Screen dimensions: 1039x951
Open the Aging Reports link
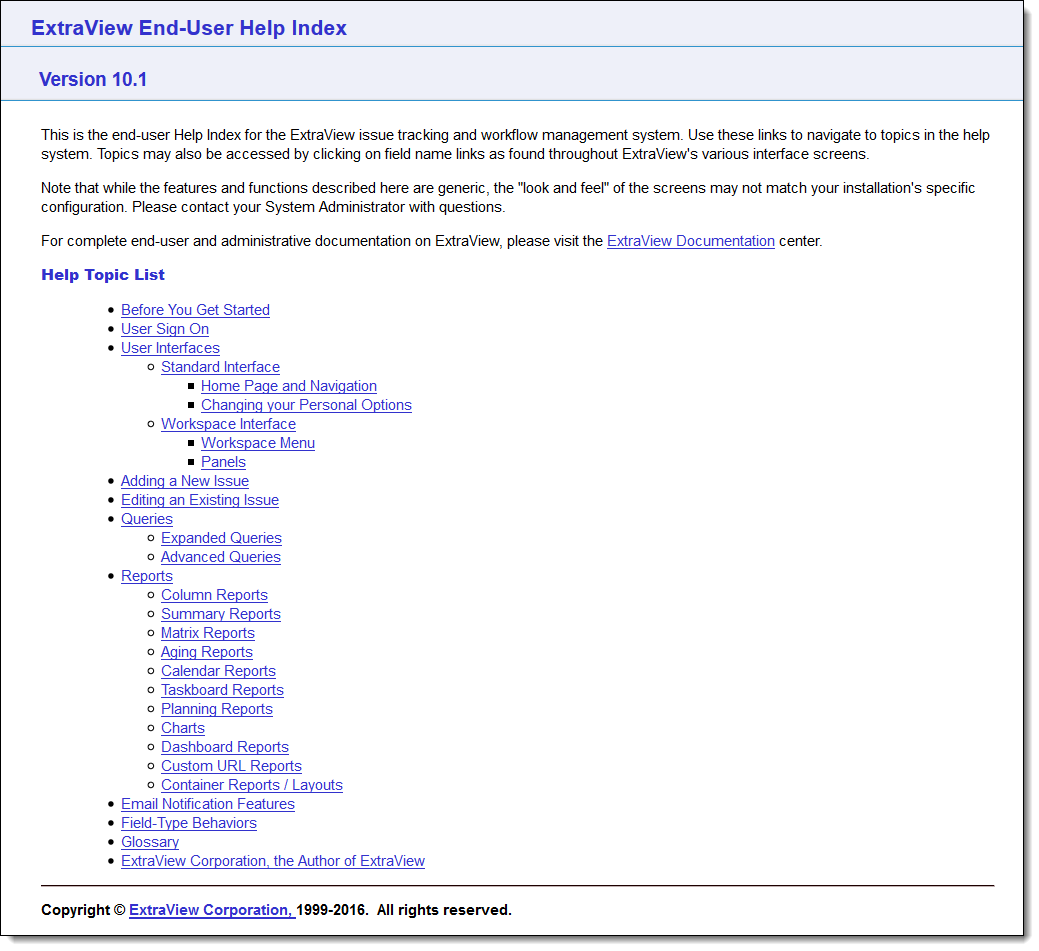207,652
